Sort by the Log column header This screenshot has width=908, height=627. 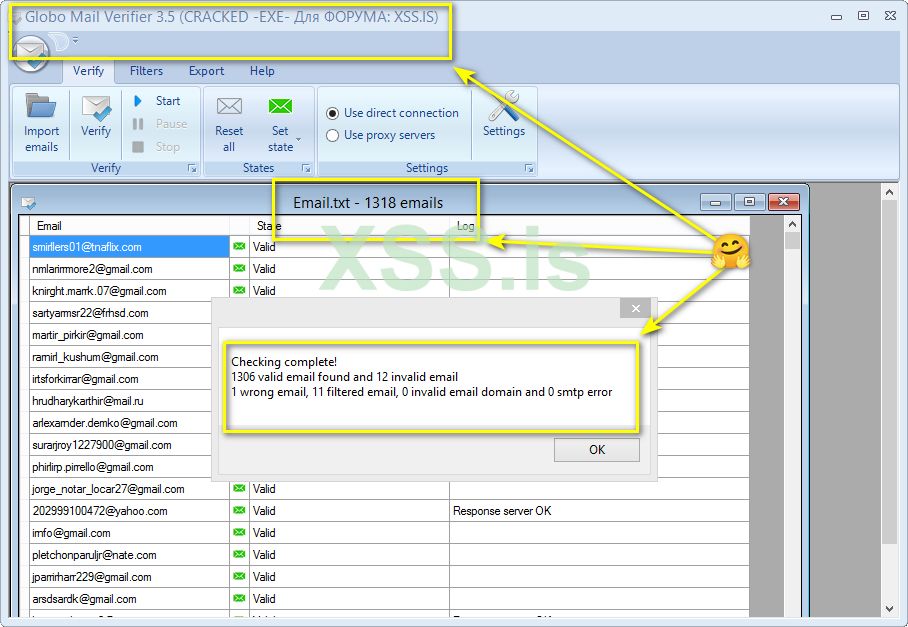[599, 226]
